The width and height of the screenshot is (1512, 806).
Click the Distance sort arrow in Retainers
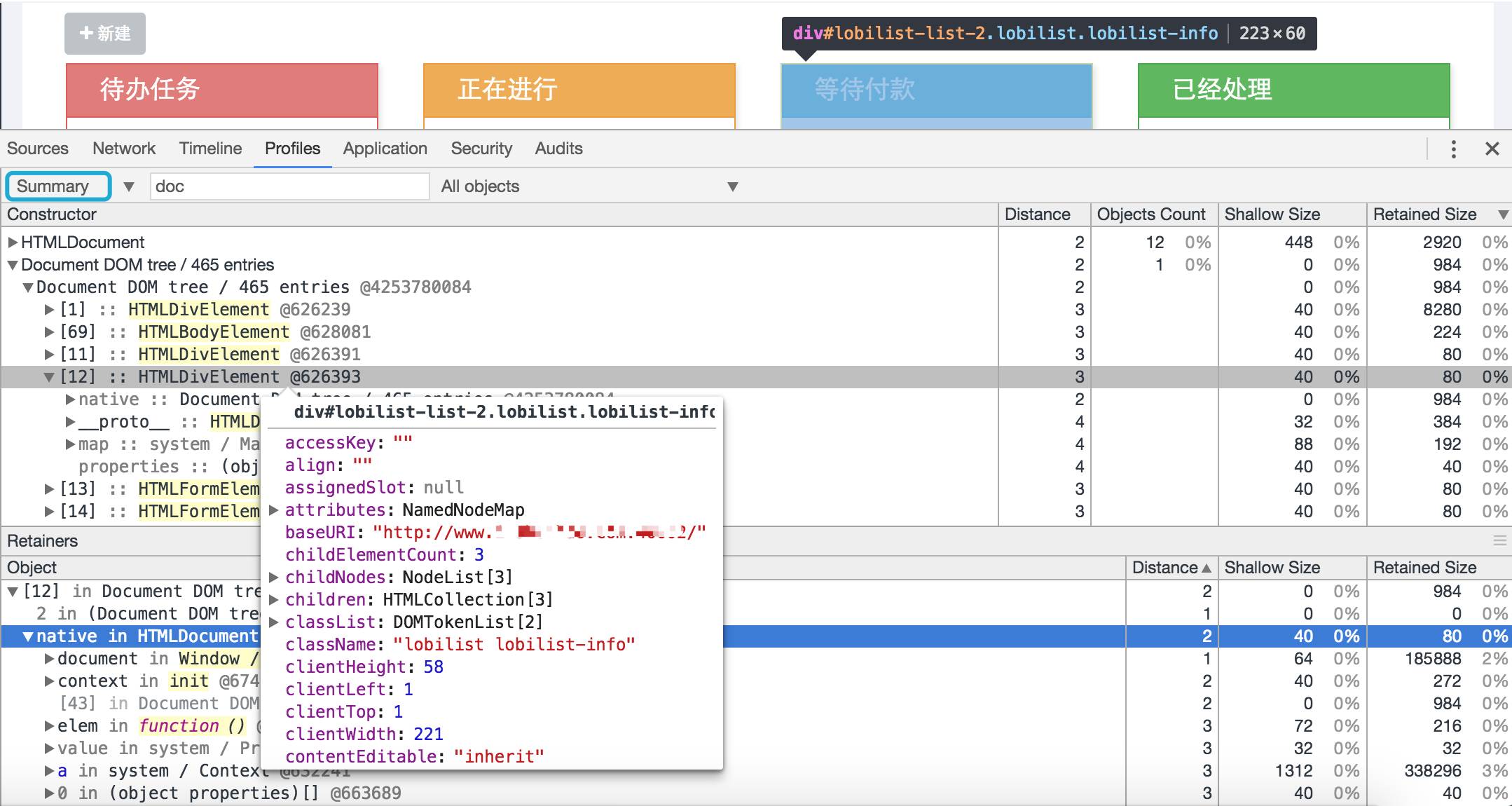tap(1206, 568)
